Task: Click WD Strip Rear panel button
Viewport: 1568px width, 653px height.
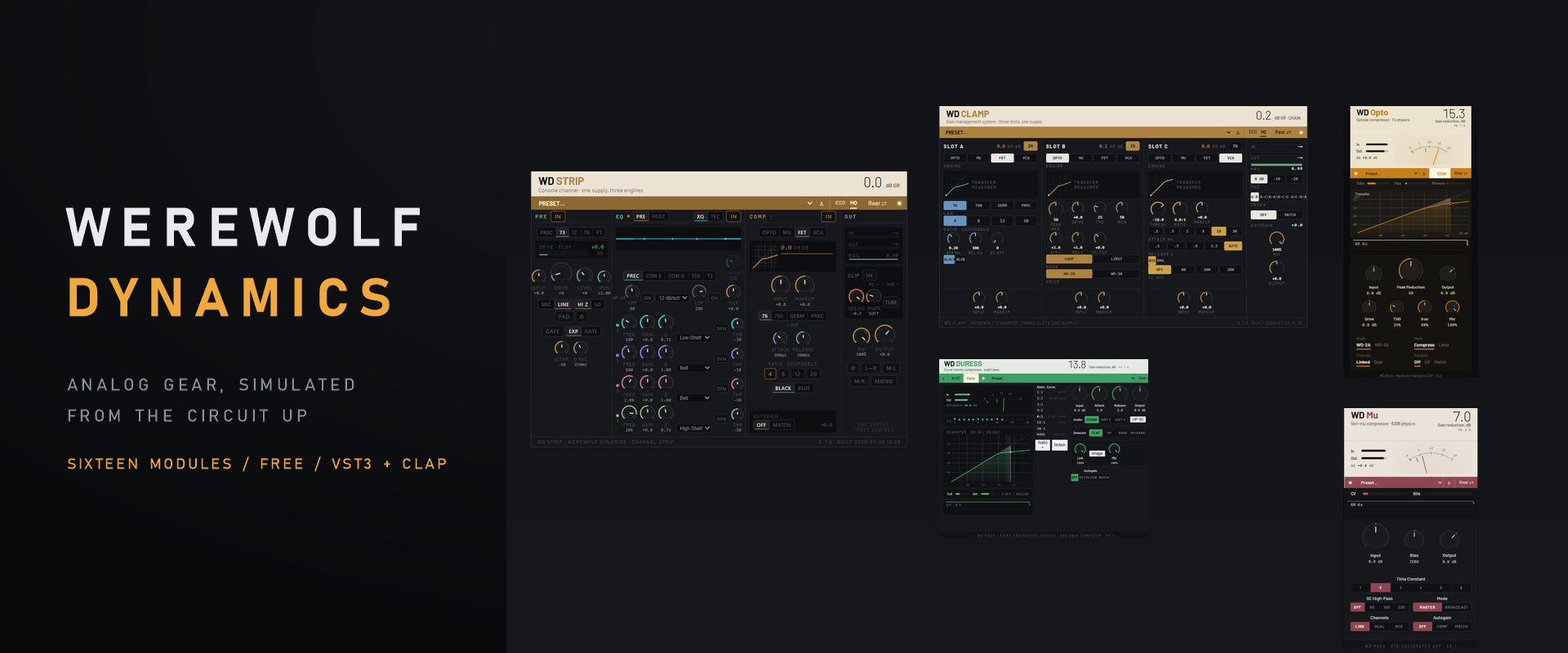Action: pyautogui.click(x=877, y=203)
